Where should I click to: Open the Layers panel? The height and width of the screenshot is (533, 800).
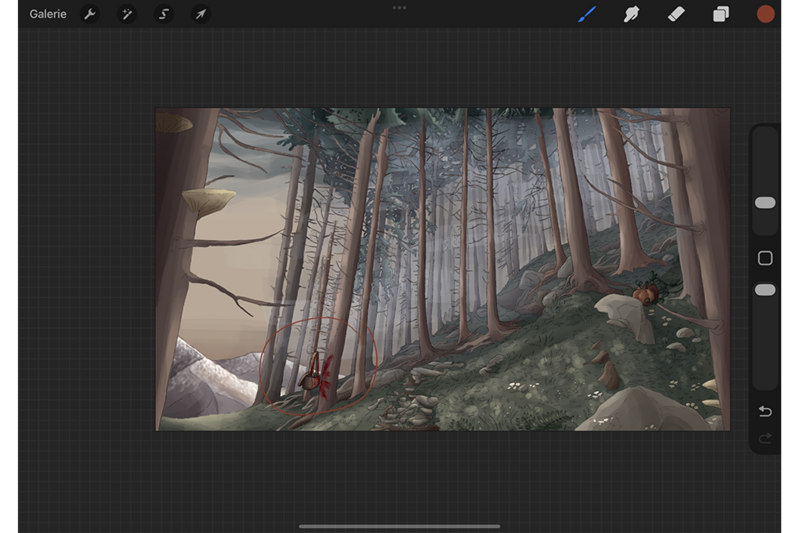click(x=720, y=14)
